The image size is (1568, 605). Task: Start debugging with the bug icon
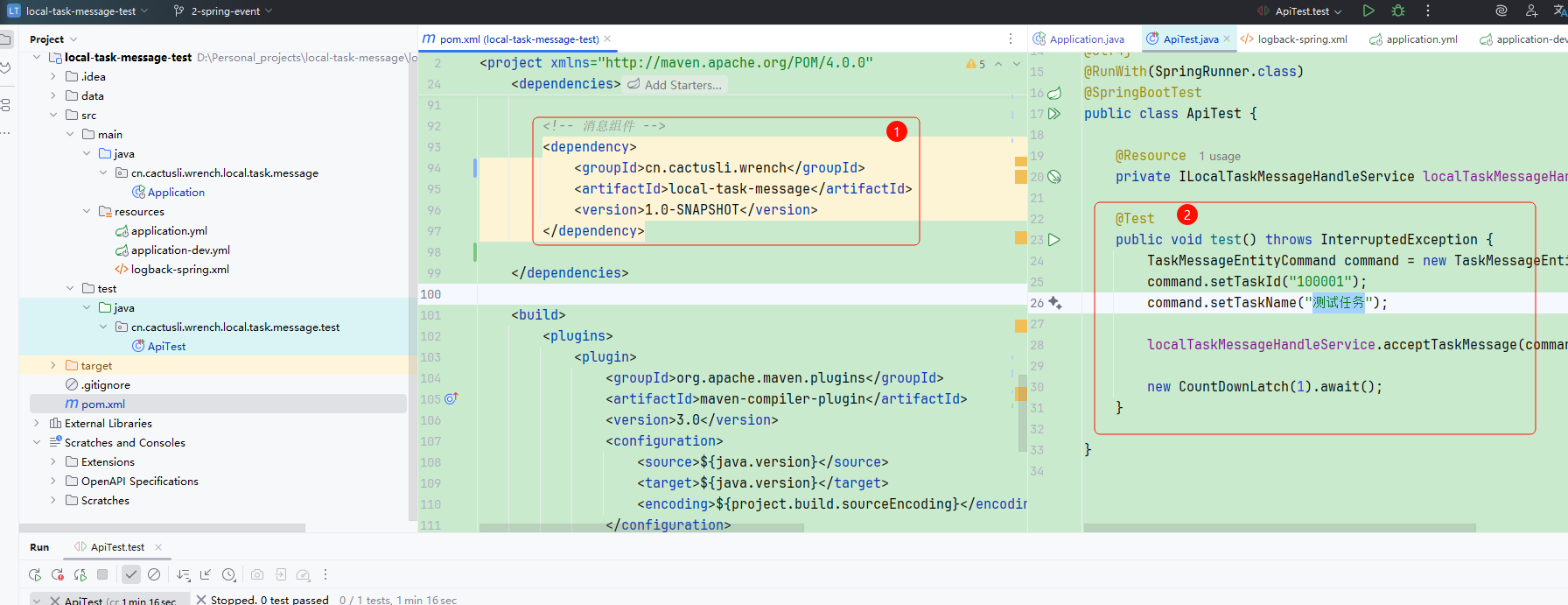(x=1398, y=11)
